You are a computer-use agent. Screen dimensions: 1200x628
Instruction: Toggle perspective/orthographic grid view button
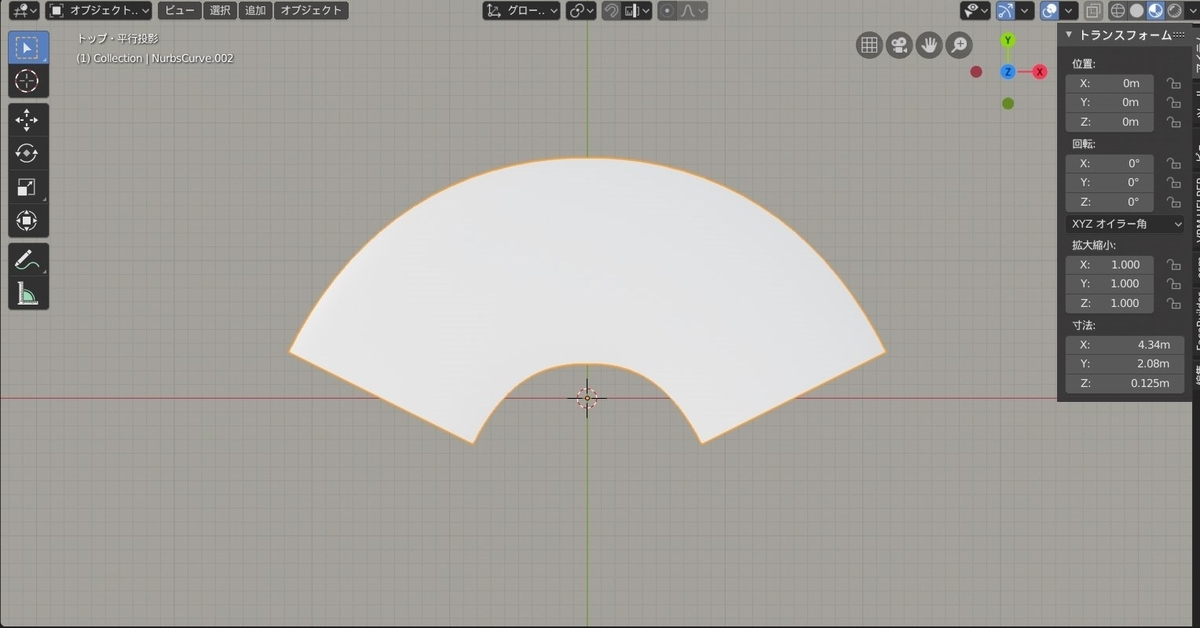(x=869, y=45)
